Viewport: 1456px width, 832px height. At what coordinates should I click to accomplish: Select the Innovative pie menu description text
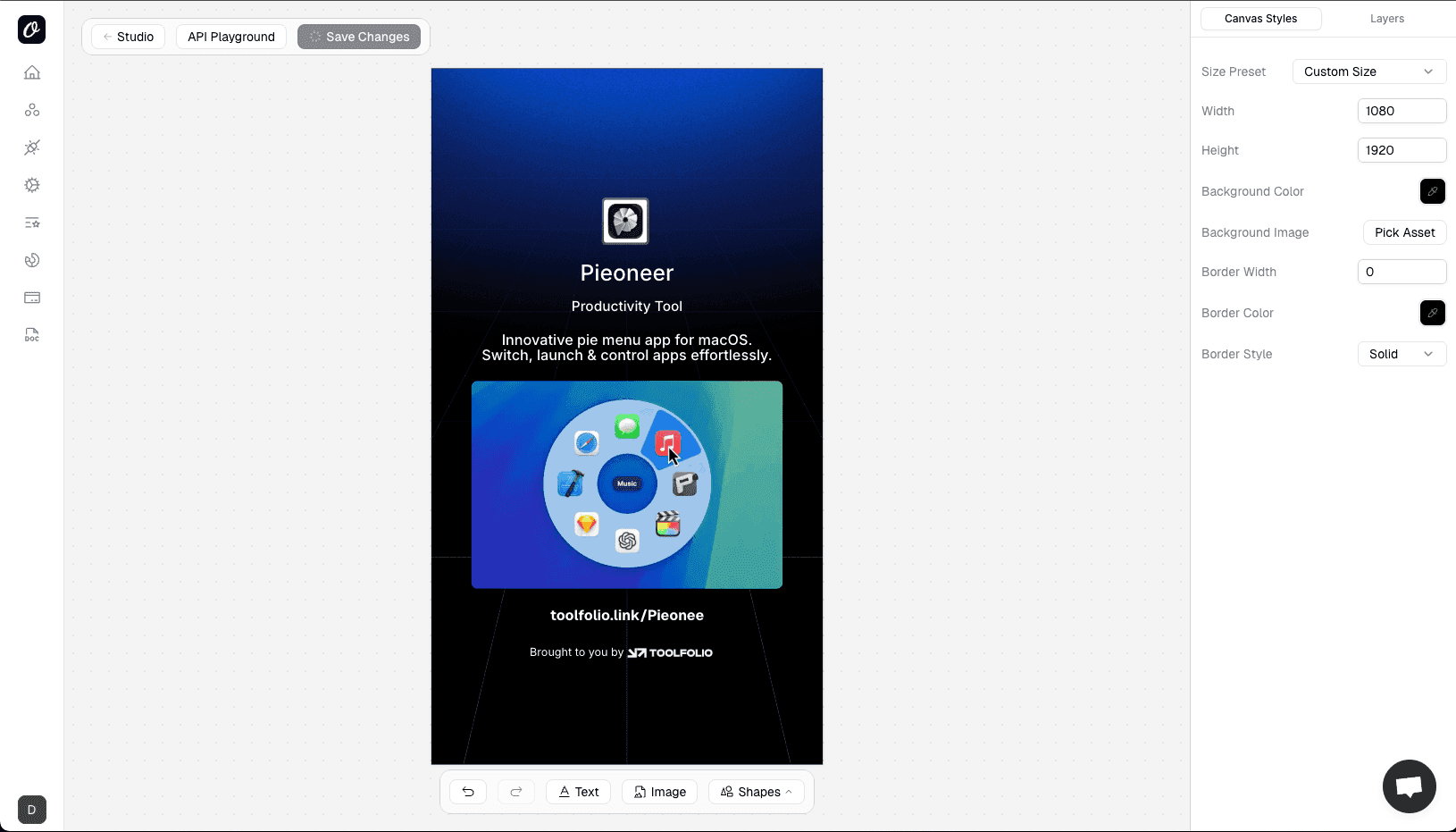tap(627, 348)
